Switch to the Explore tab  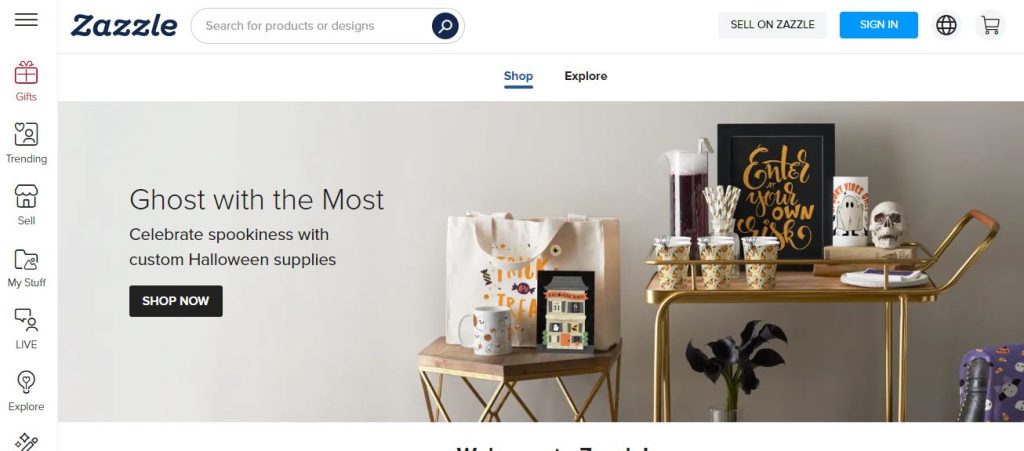[x=586, y=76]
